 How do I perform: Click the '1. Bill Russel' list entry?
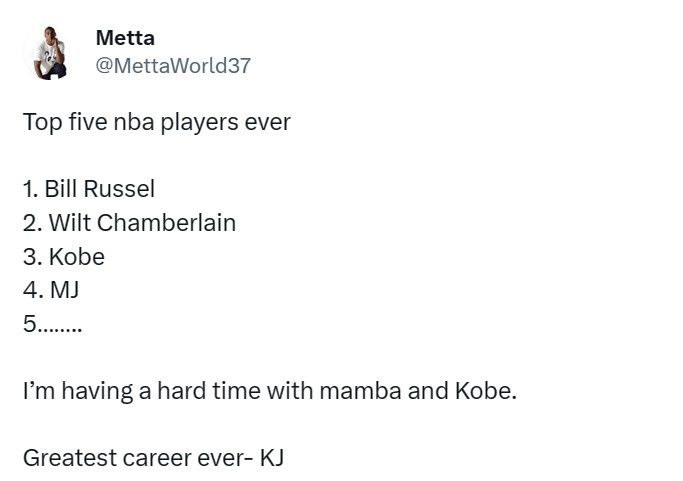point(89,189)
